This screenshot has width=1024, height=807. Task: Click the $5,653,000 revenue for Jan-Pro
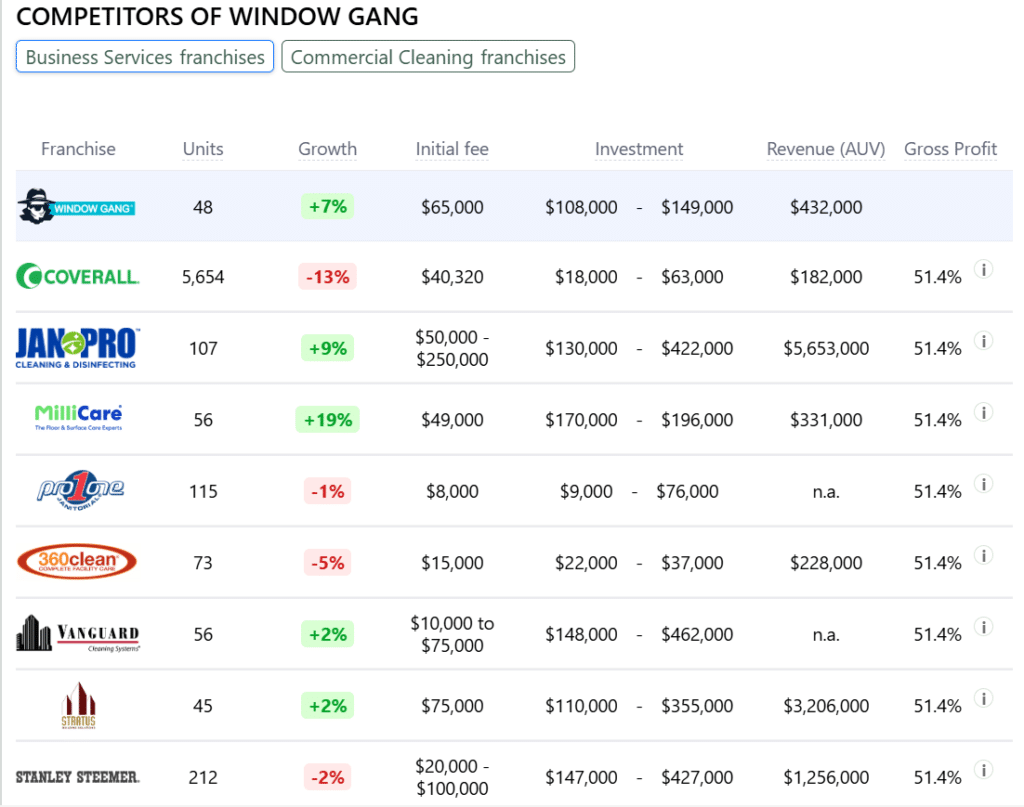tap(825, 348)
